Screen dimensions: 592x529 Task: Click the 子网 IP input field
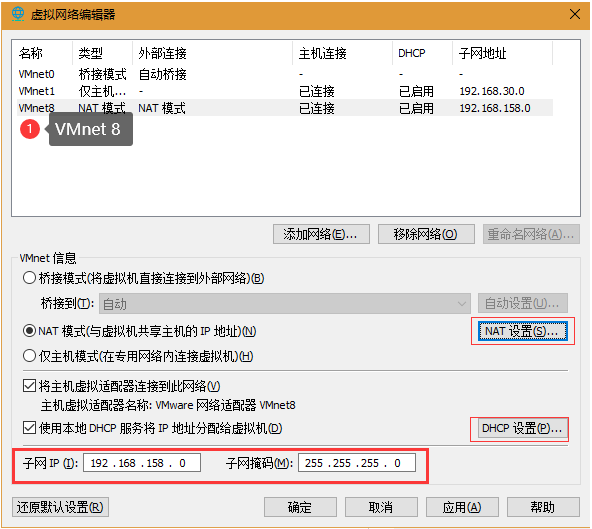click(x=142, y=463)
